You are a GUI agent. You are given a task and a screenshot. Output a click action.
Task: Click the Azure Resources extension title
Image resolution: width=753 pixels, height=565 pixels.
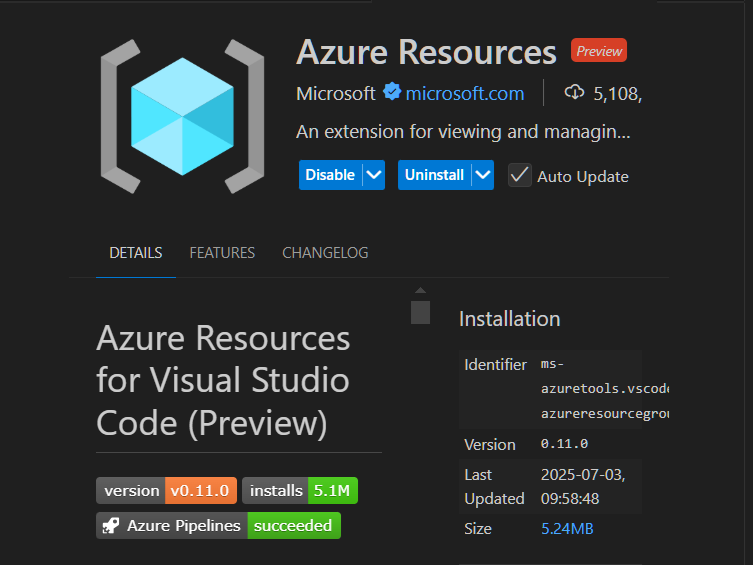(426, 52)
